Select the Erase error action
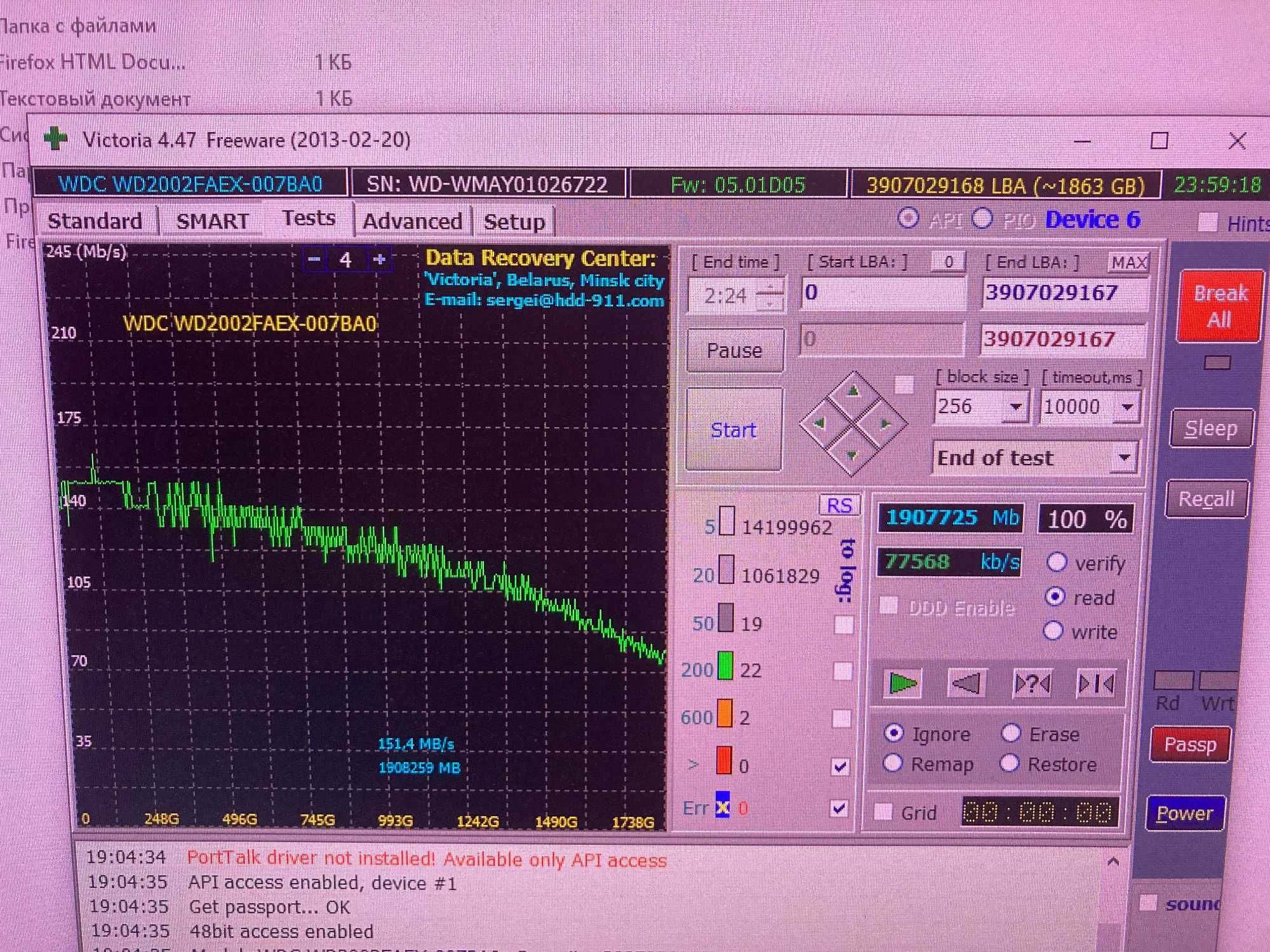The height and width of the screenshot is (952, 1270). click(x=1011, y=733)
